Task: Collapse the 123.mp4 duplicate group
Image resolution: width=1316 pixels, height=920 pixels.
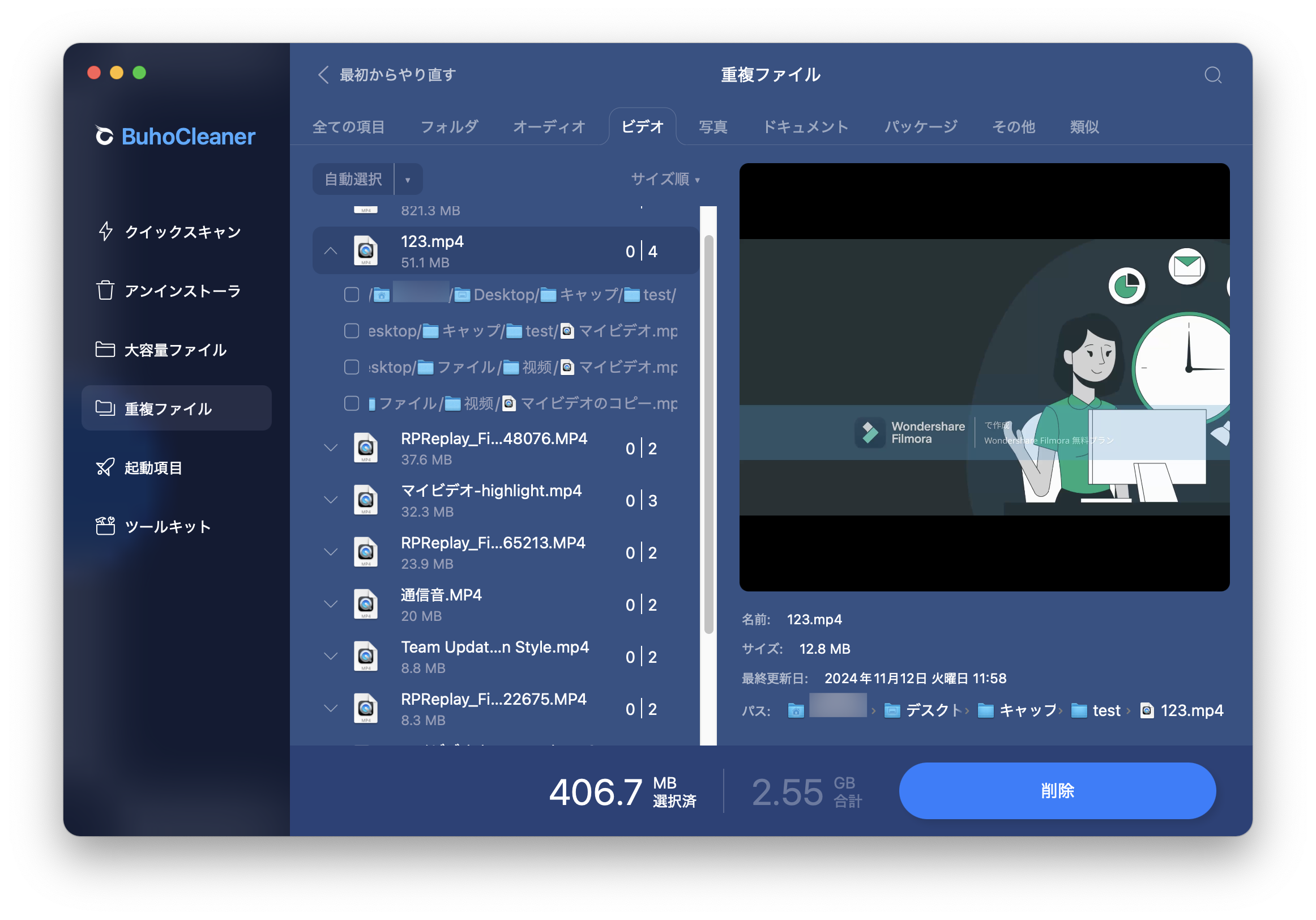Action: [x=331, y=250]
